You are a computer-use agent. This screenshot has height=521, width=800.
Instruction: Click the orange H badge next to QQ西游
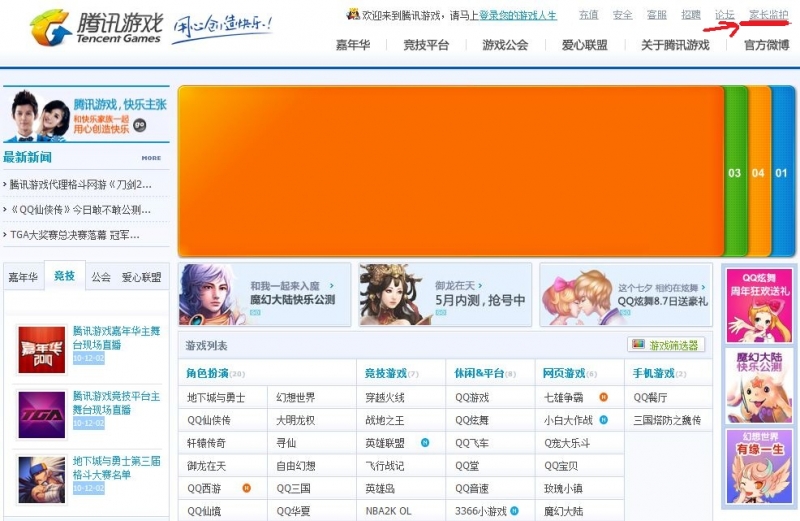(246, 488)
